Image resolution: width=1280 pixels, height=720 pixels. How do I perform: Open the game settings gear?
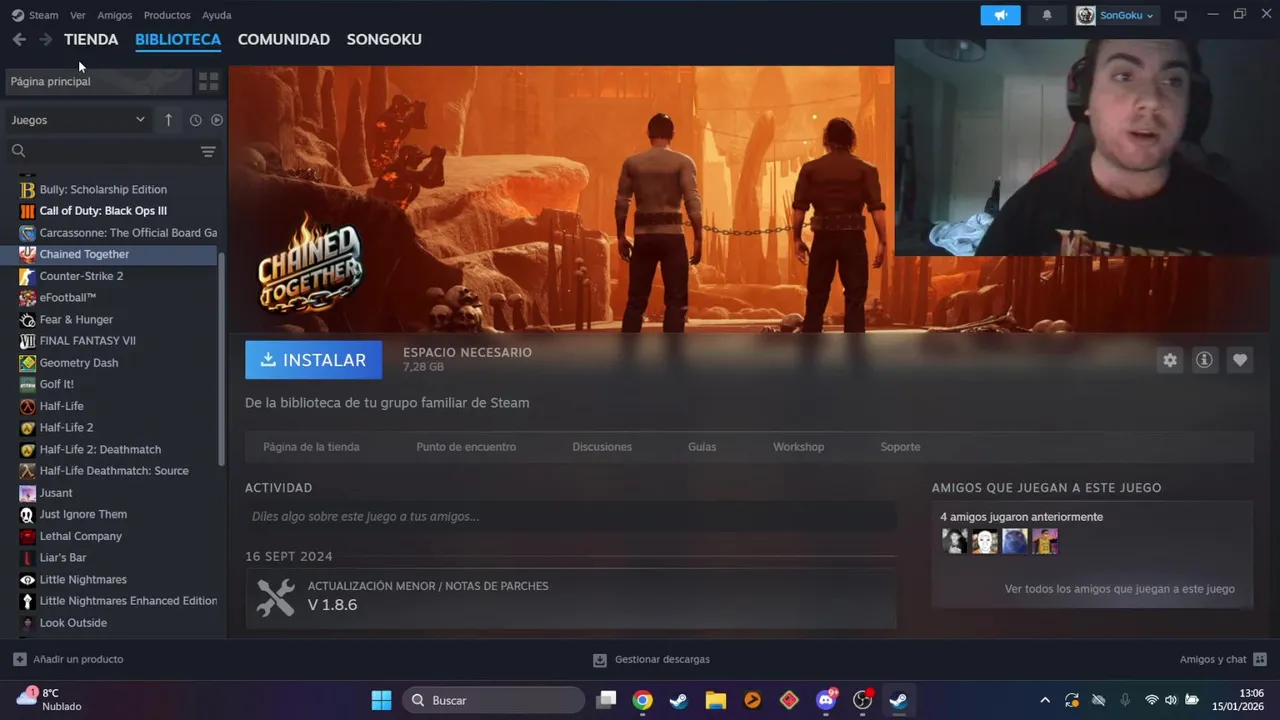[1170, 360]
